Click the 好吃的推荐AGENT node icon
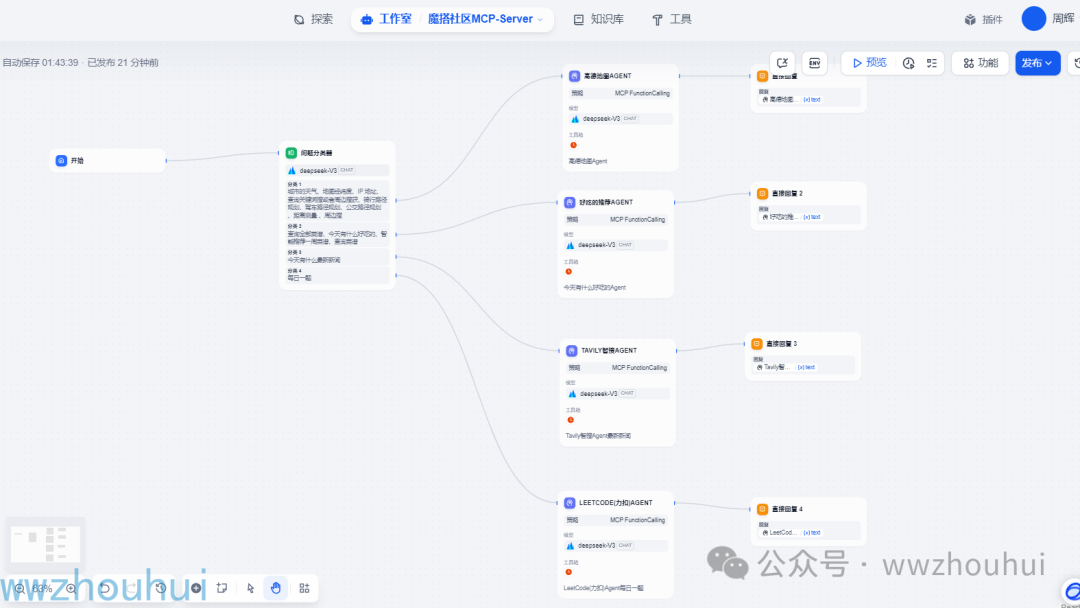 [x=570, y=202]
